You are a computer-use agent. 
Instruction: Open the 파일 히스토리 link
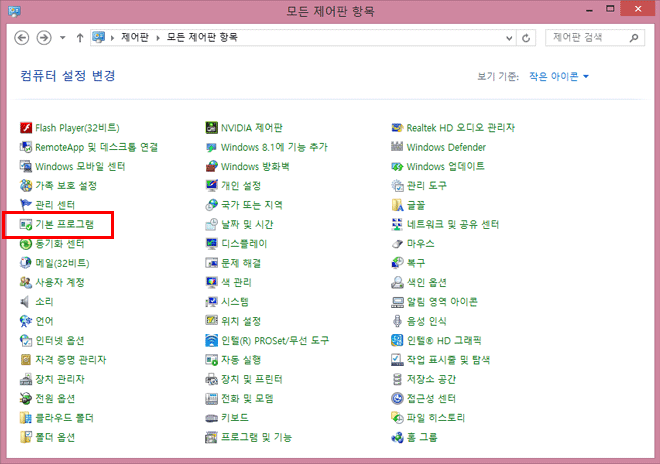[436, 418]
